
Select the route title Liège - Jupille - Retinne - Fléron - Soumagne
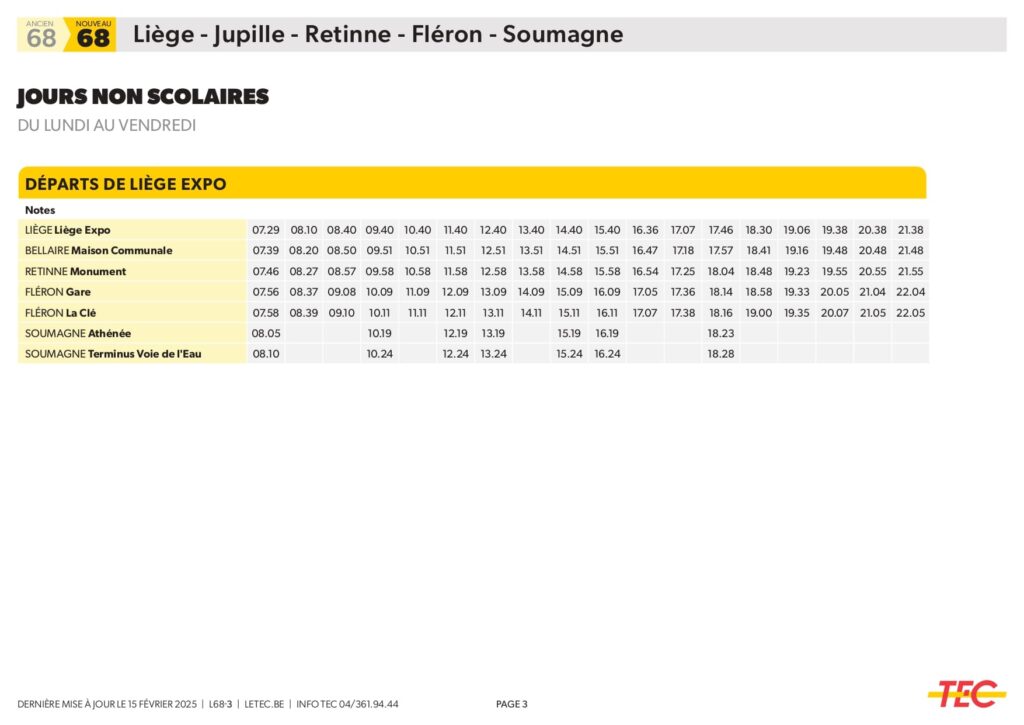pyautogui.click(x=378, y=35)
